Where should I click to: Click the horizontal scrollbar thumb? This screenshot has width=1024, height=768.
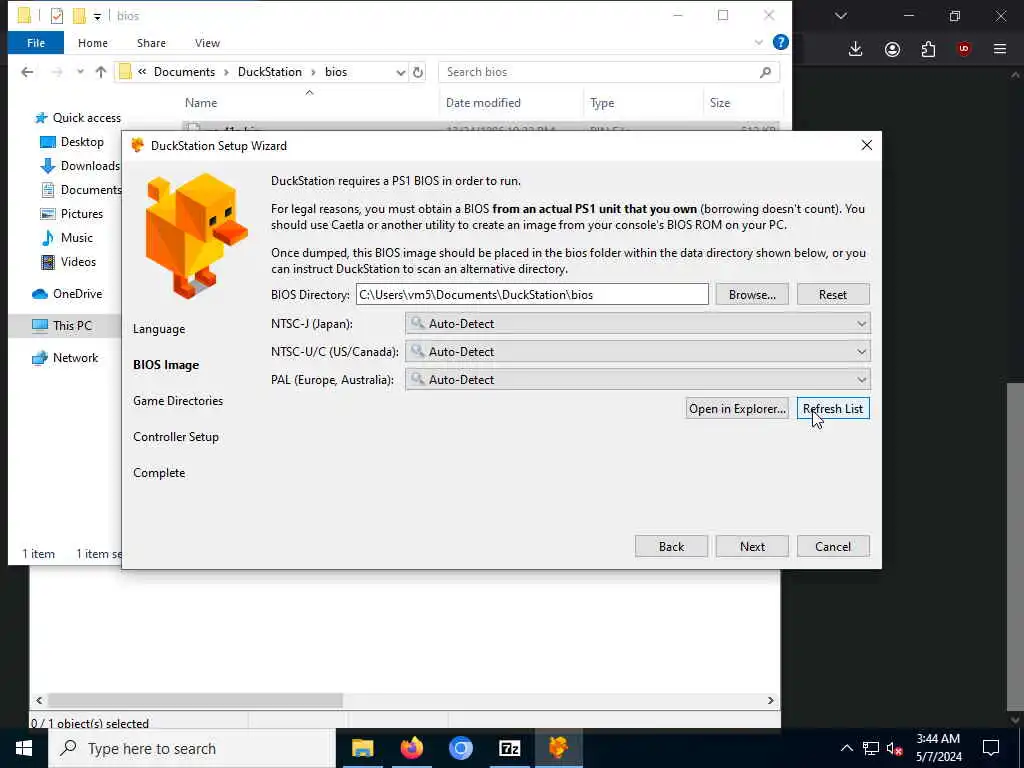[x=195, y=700]
